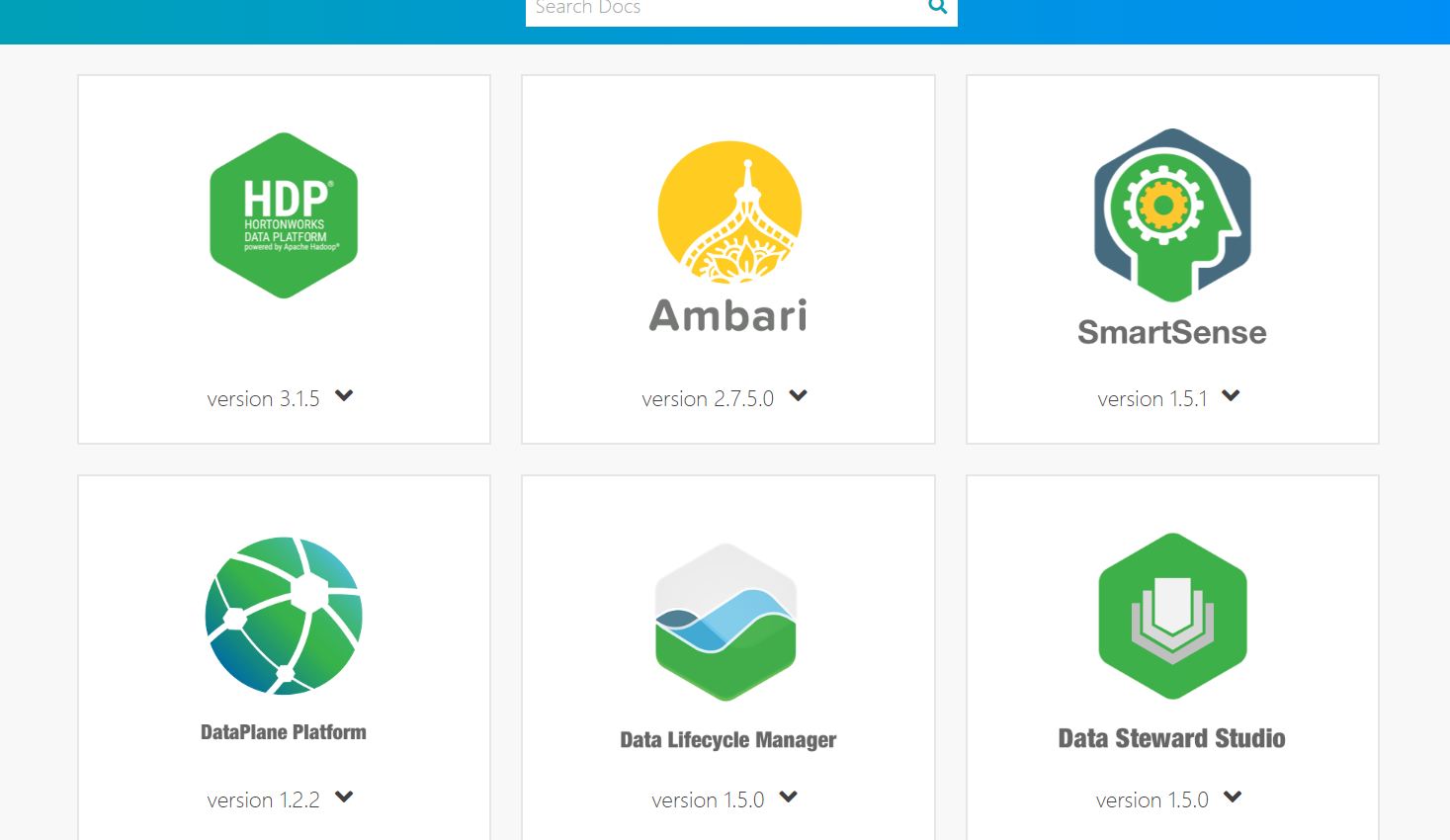Select the SmartSense head-and-gear logo
This screenshot has height=840, width=1450.
1172,214
